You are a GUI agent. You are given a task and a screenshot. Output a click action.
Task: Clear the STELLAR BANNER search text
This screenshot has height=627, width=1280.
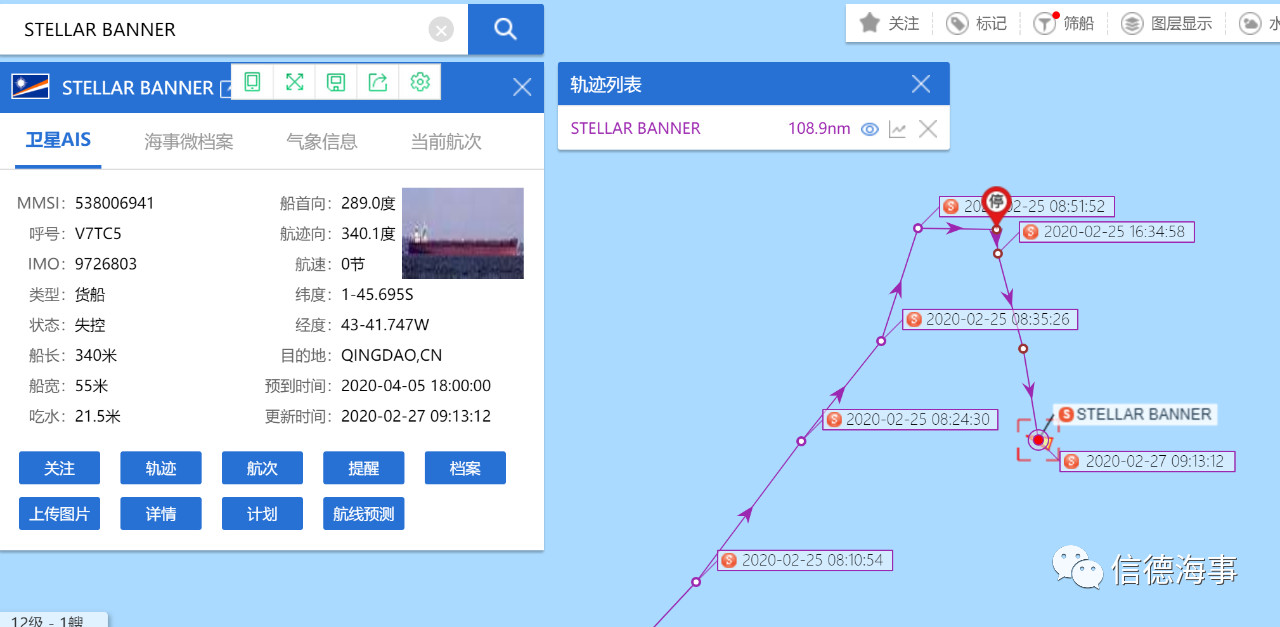coord(441,30)
